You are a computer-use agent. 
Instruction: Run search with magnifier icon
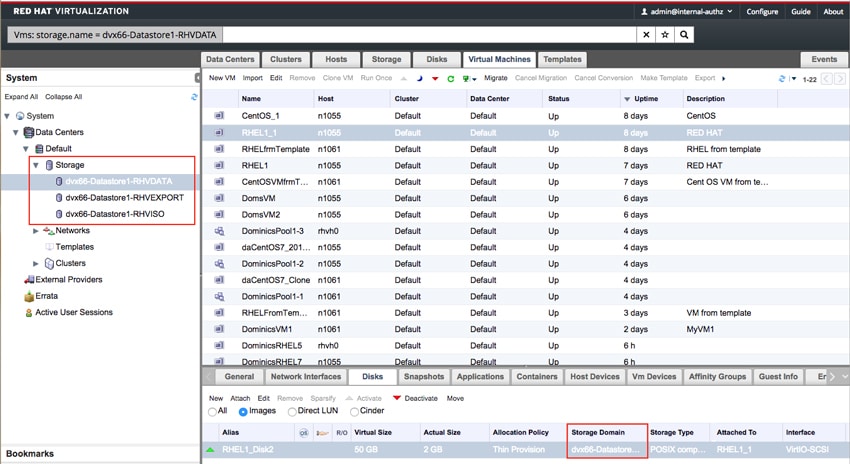[684, 35]
